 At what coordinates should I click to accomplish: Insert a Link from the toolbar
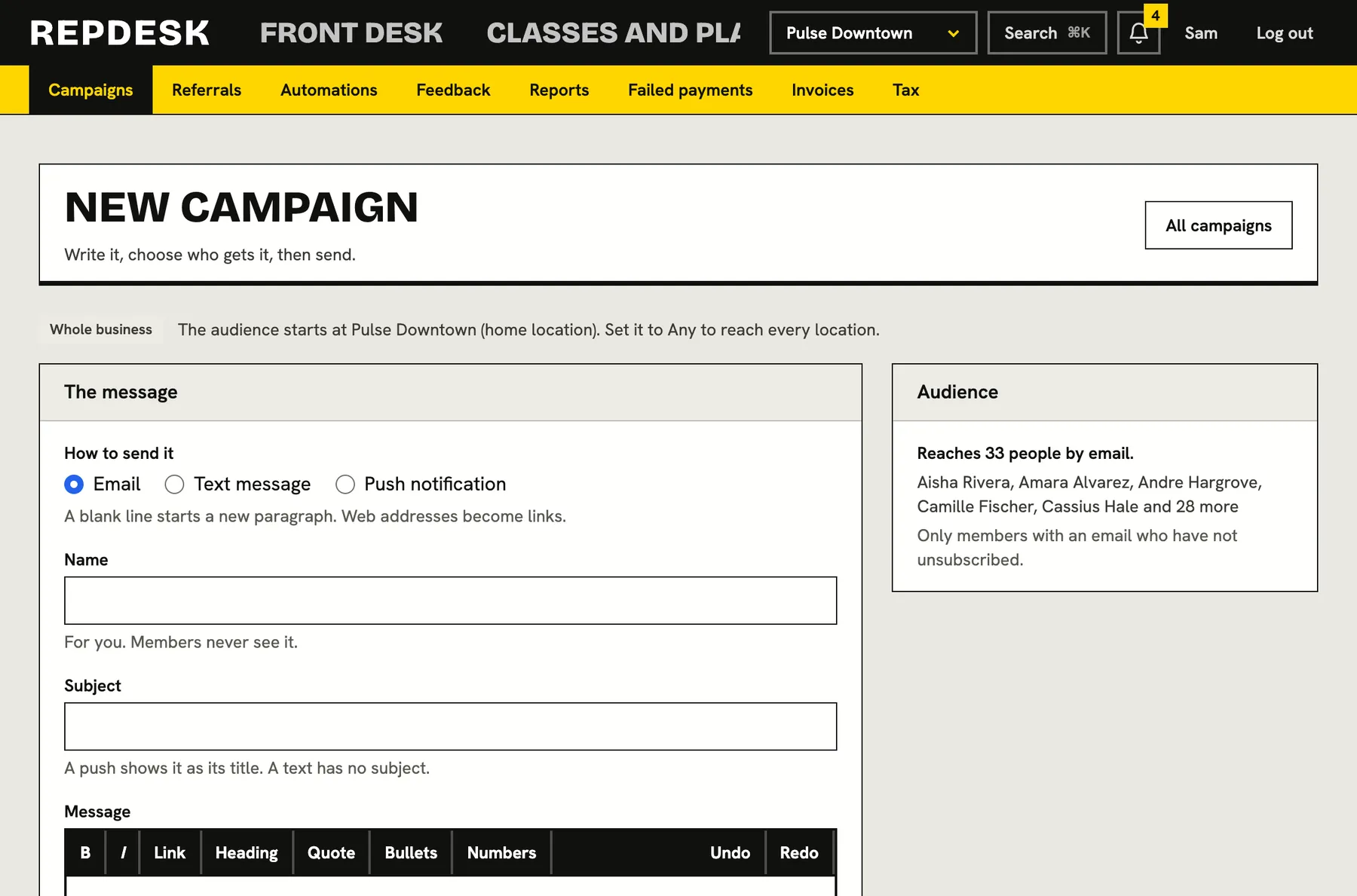[x=170, y=852]
